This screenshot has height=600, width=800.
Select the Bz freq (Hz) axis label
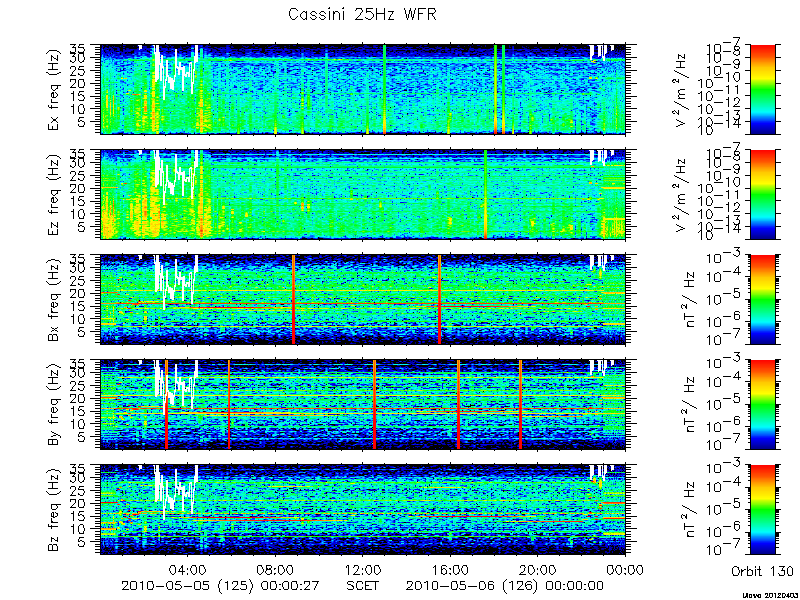(x=55, y=510)
